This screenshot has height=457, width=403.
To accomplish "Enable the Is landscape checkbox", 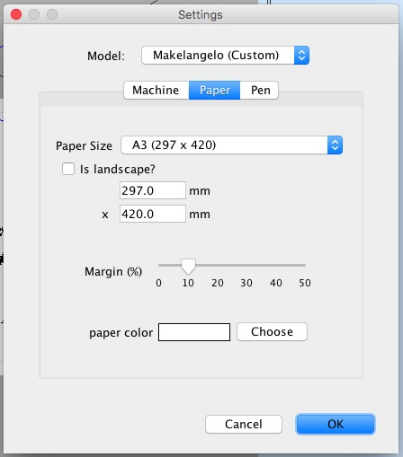I will pyautogui.click(x=68, y=169).
